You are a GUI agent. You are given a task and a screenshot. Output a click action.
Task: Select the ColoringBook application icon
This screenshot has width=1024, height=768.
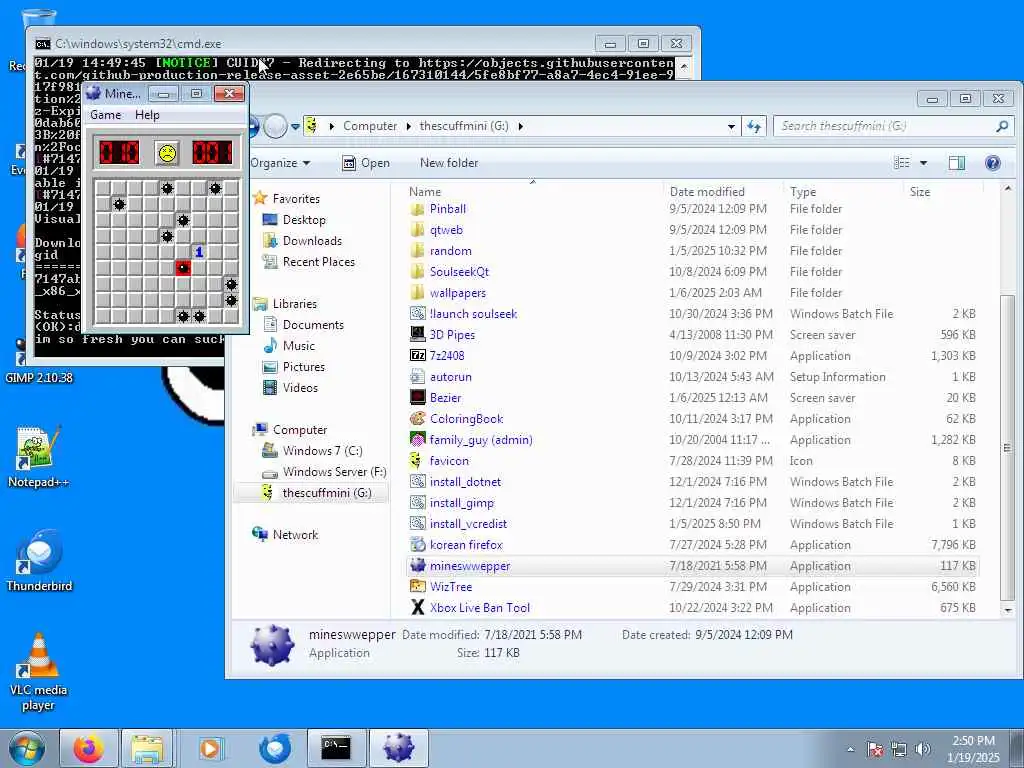click(x=417, y=419)
